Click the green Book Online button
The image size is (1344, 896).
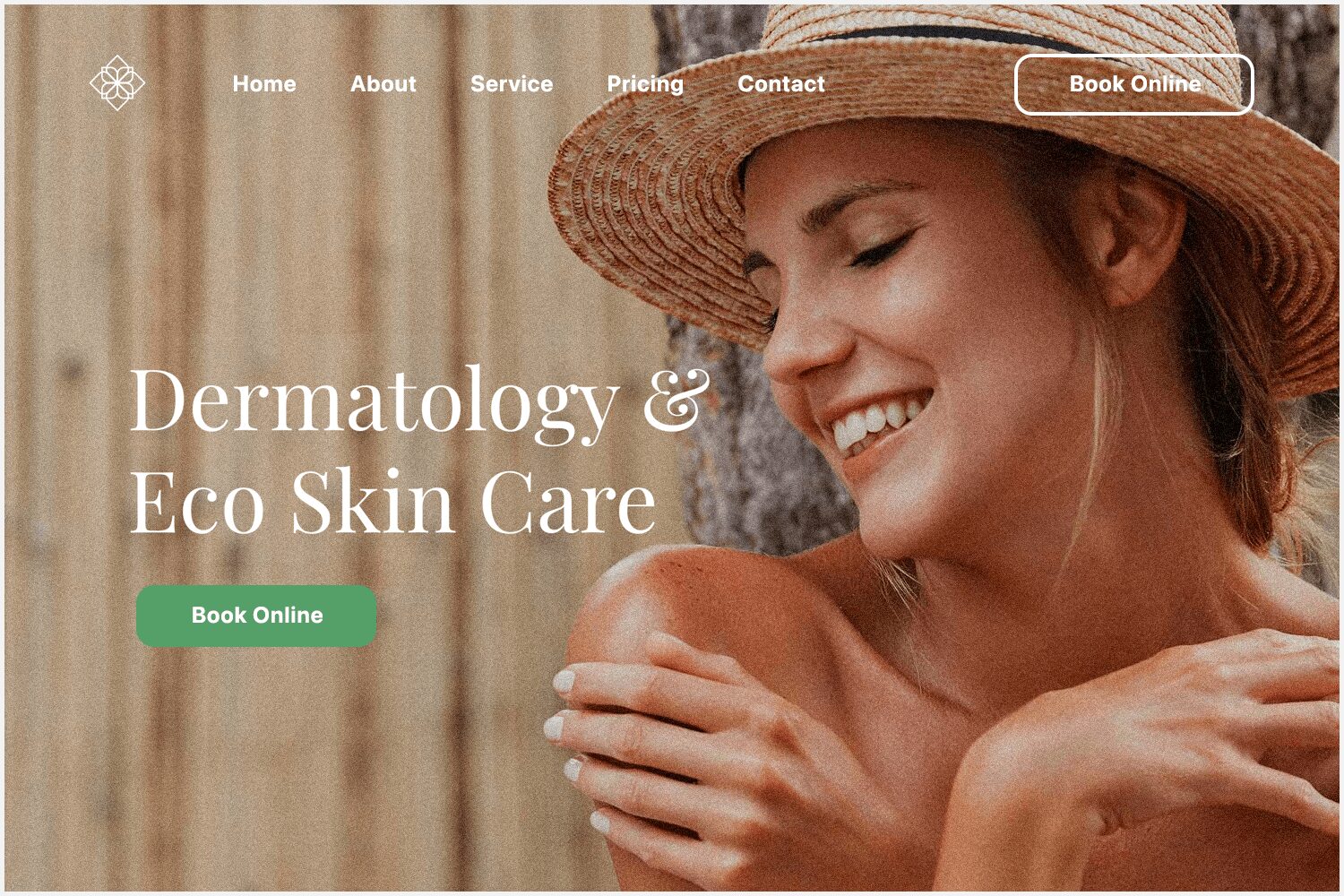(256, 616)
